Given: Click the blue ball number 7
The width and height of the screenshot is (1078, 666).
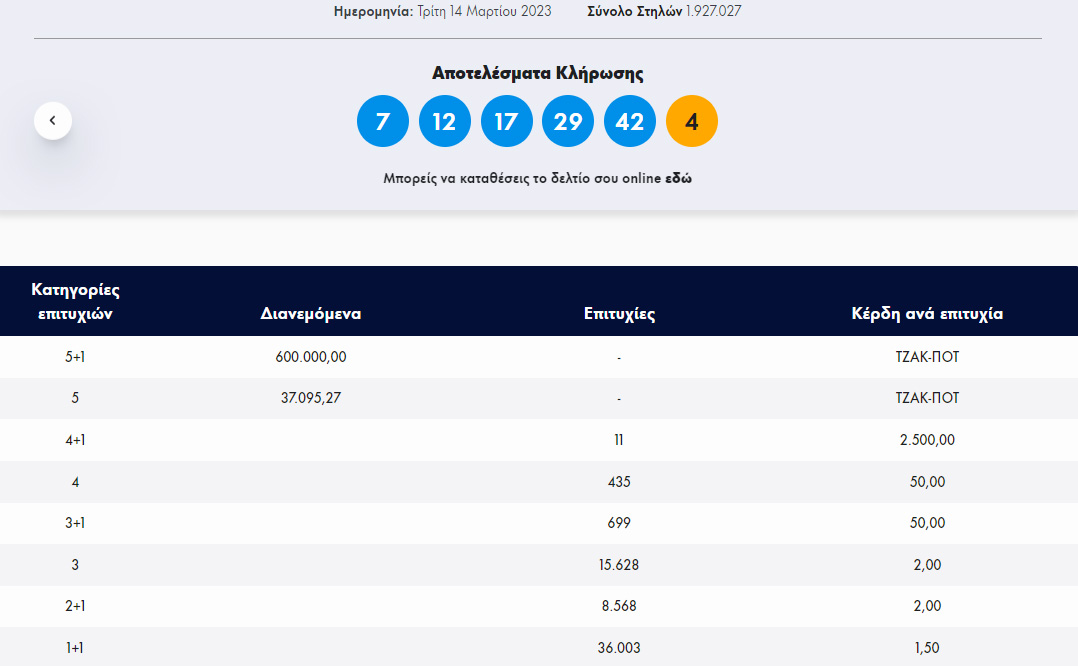Looking at the screenshot, I should [x=382, y=121].
